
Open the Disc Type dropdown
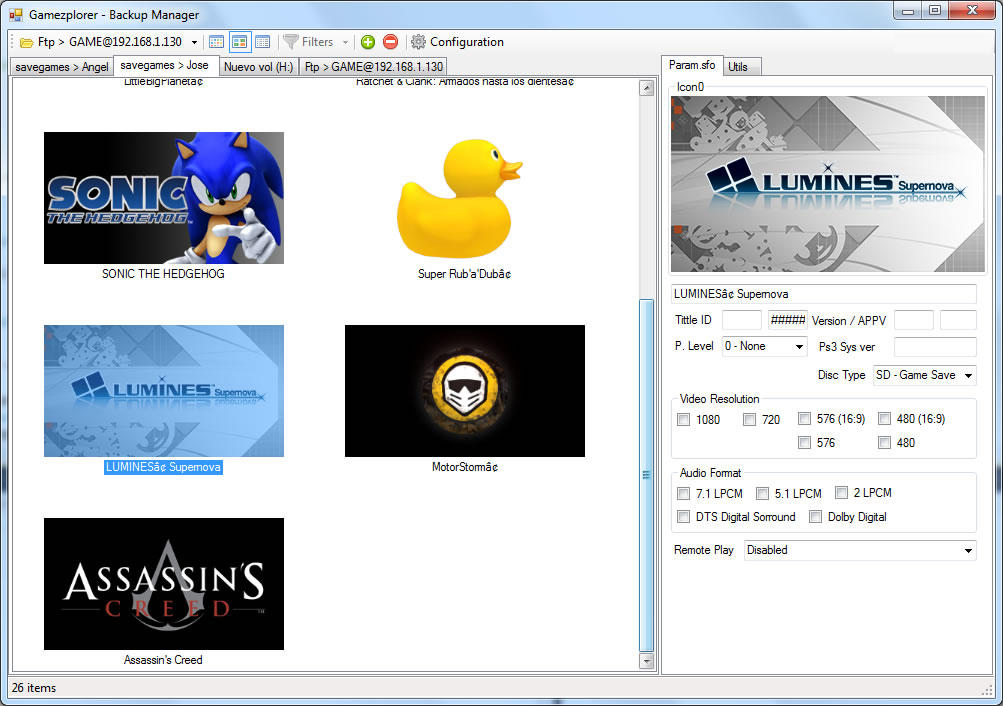925,375
